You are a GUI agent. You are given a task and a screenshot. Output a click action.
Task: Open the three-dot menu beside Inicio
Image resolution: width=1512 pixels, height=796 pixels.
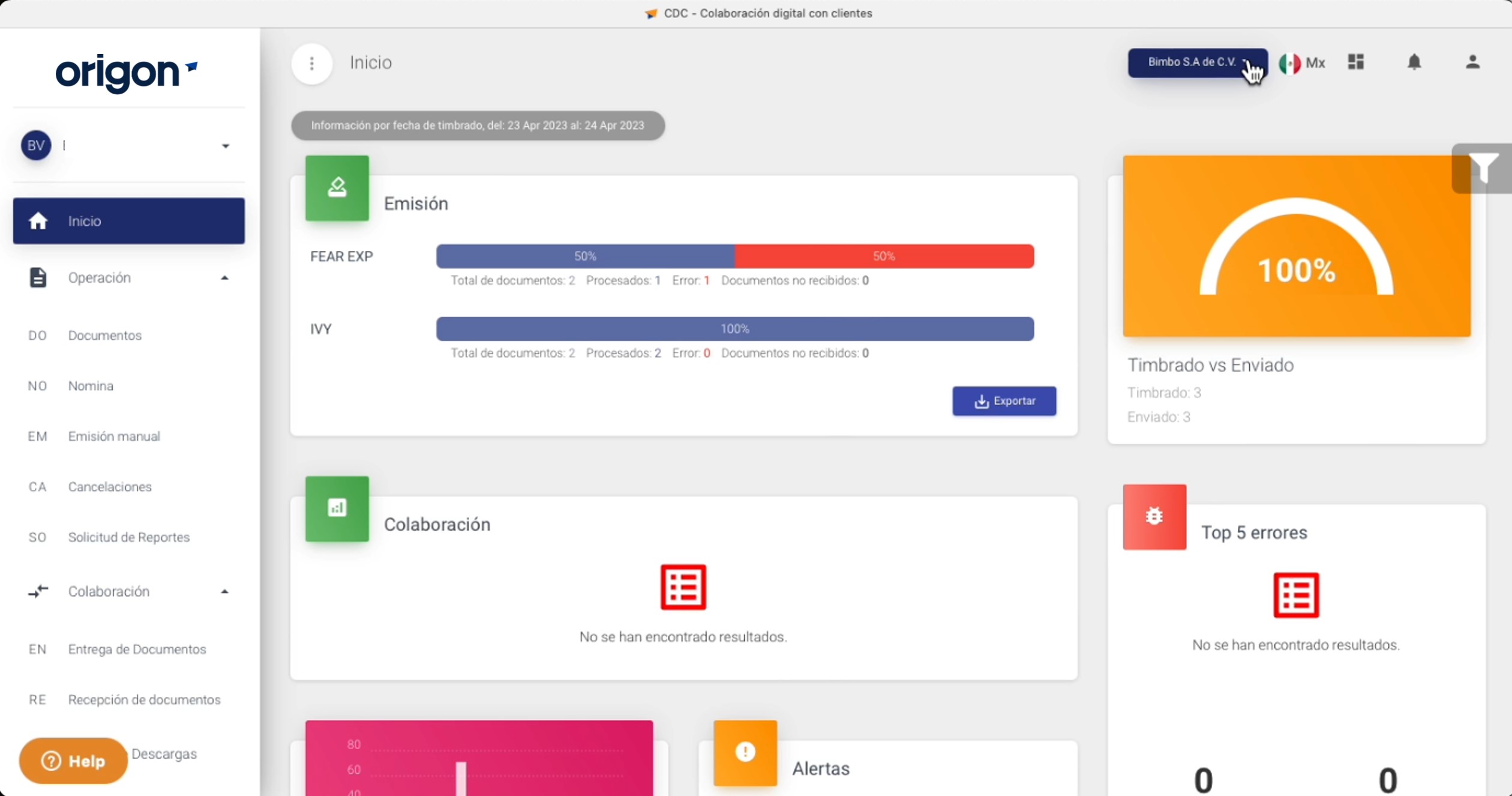[x=311, y=63]
